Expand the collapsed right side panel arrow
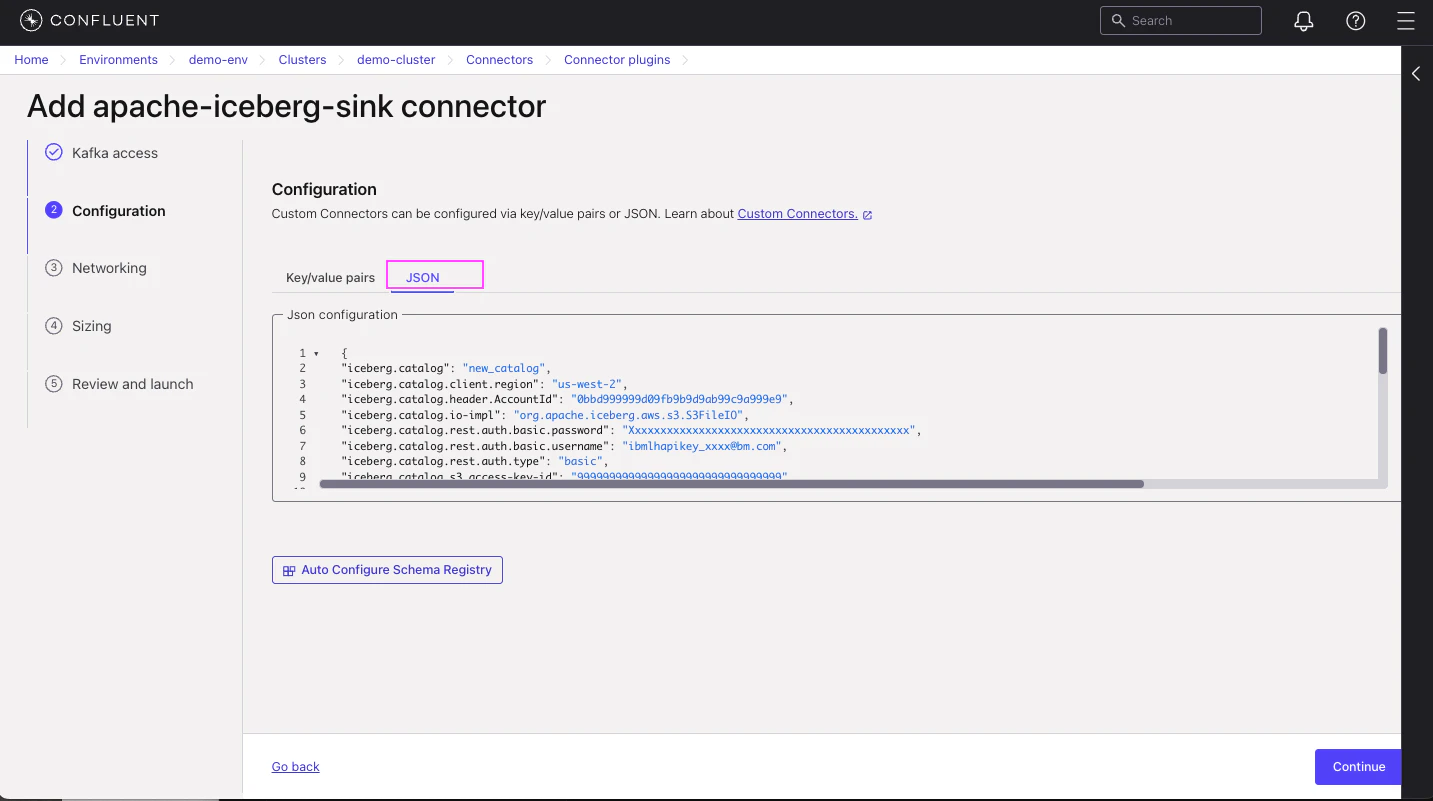 tap(1416, 74)
